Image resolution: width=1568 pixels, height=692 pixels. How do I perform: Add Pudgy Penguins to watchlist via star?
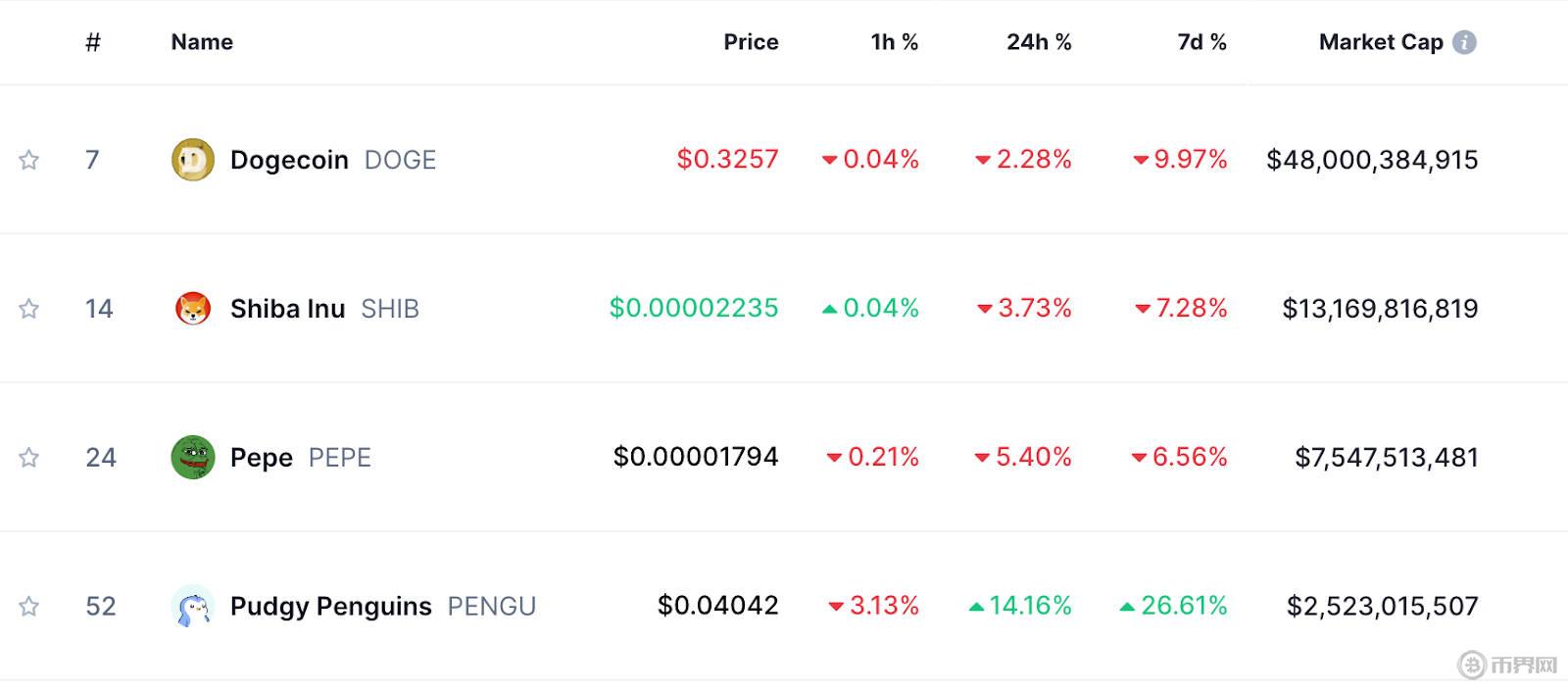click(29, 607)
